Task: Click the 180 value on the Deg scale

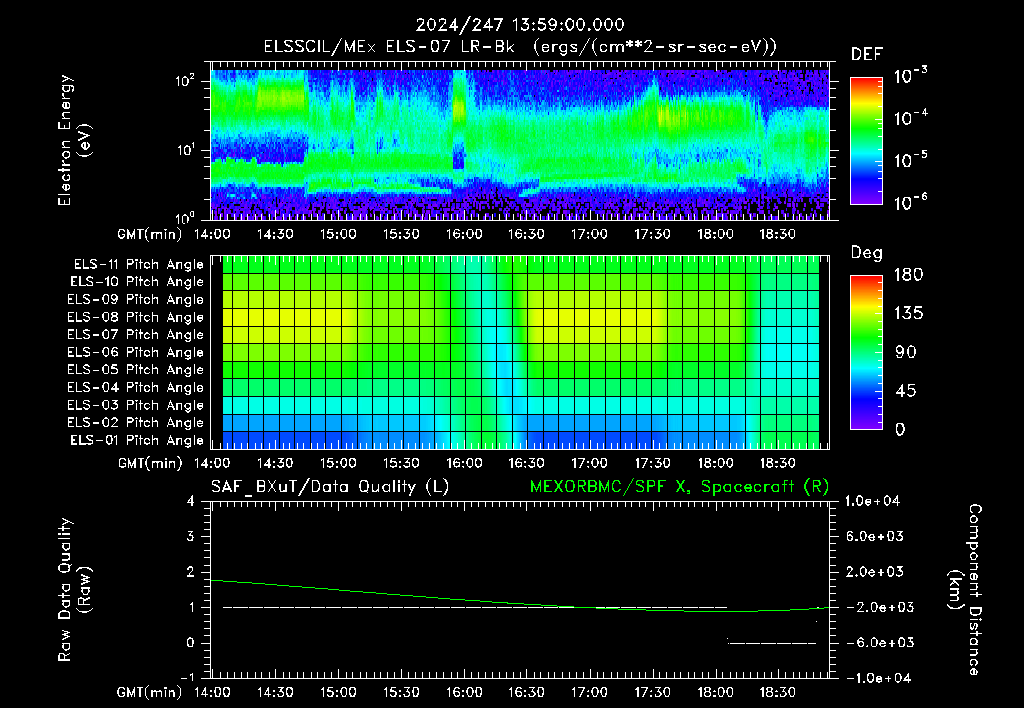Action: click(908, 275)
